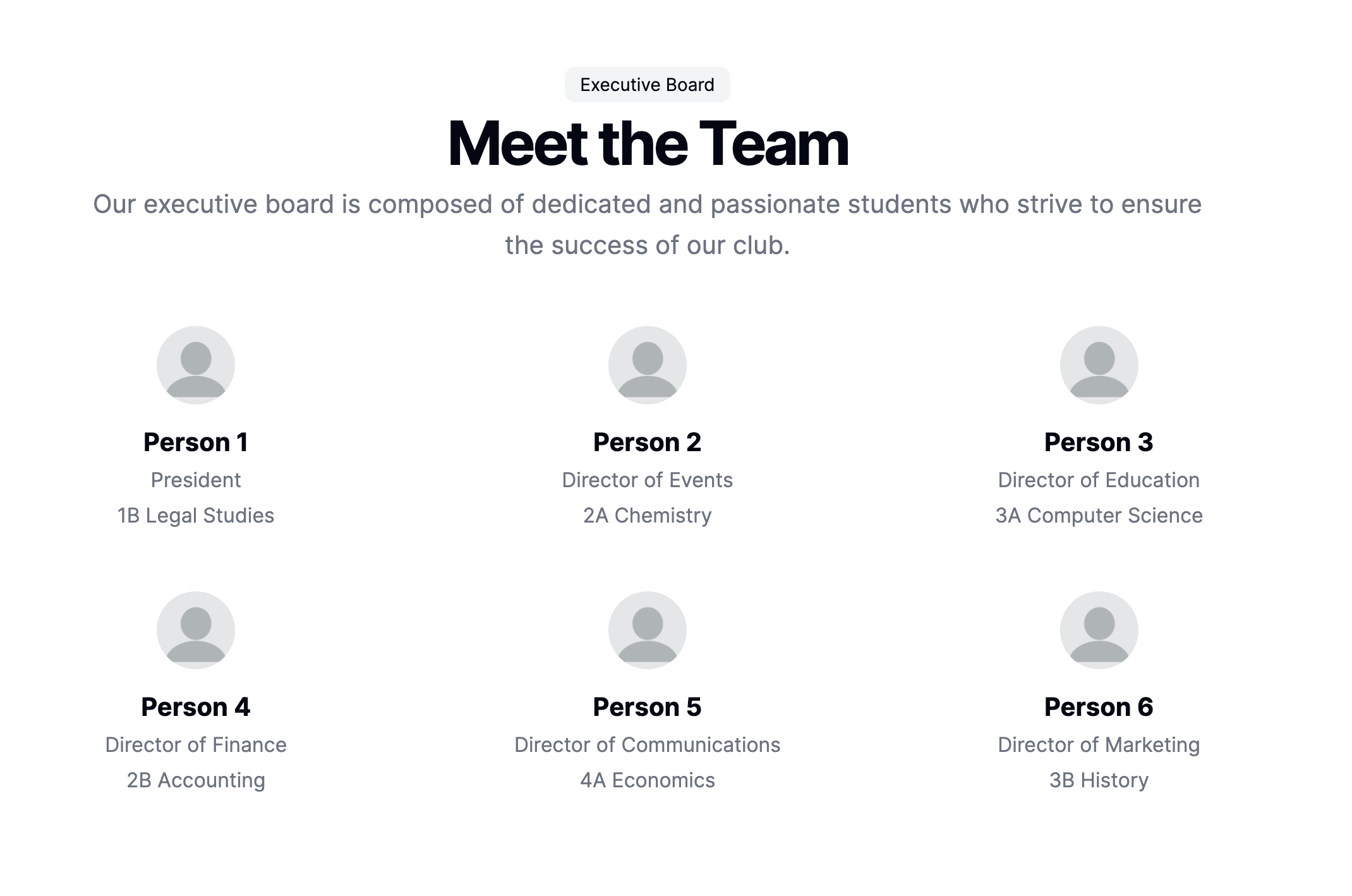The image size is (1352, 896).
Task: Click the President role text
Action: point(196,480)
